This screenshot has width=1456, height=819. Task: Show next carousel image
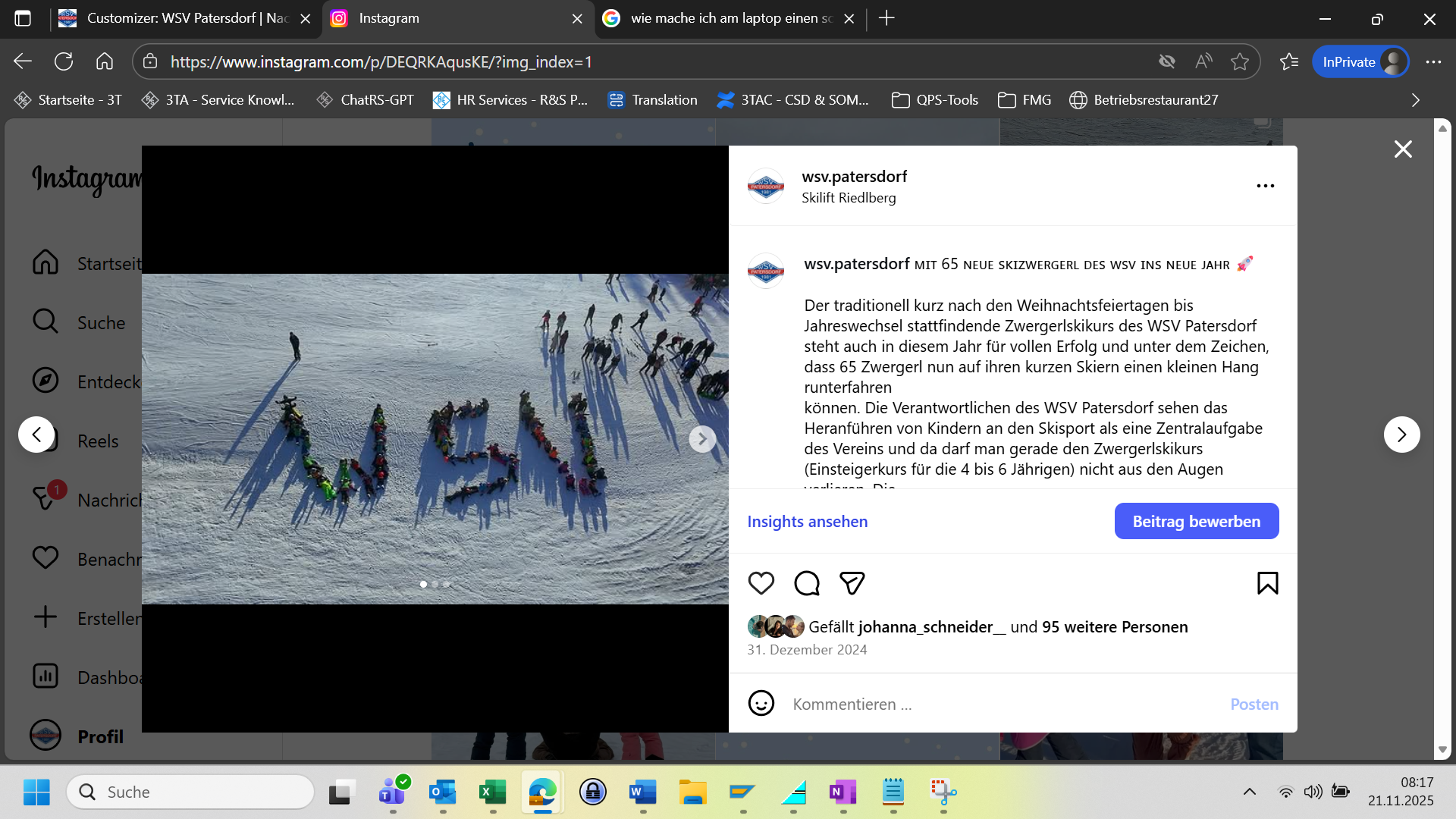coord(702,438)
